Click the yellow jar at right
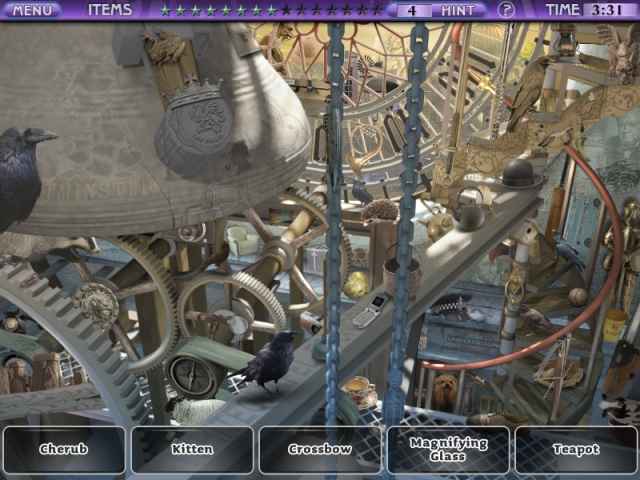640x480 pixels. (x=615, y=325)
